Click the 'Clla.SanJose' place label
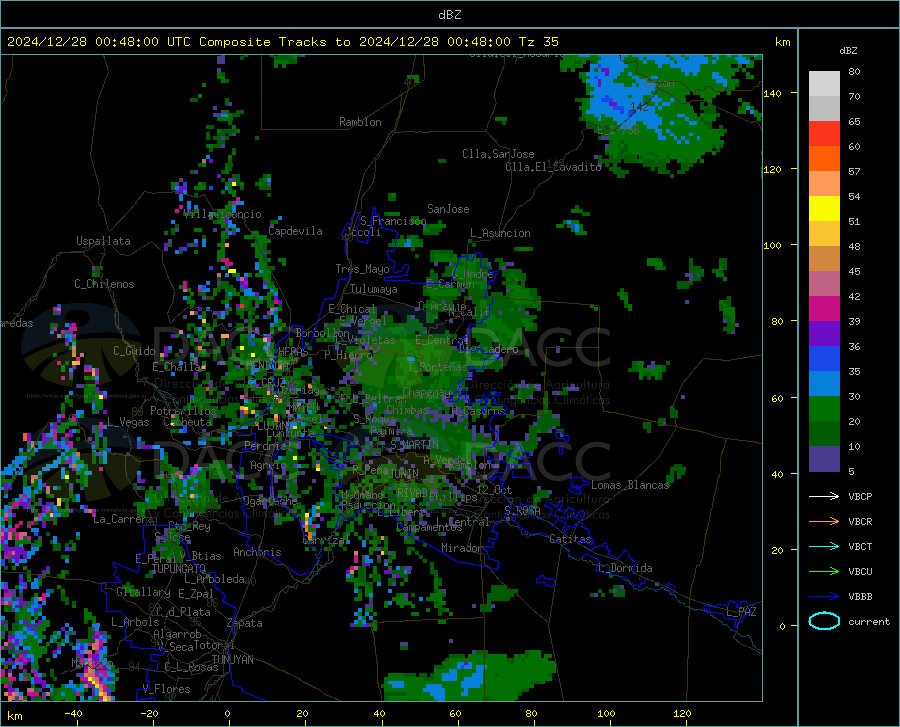Image resolution: width=900 pixels, height=727 pixels. pos(498,154)
